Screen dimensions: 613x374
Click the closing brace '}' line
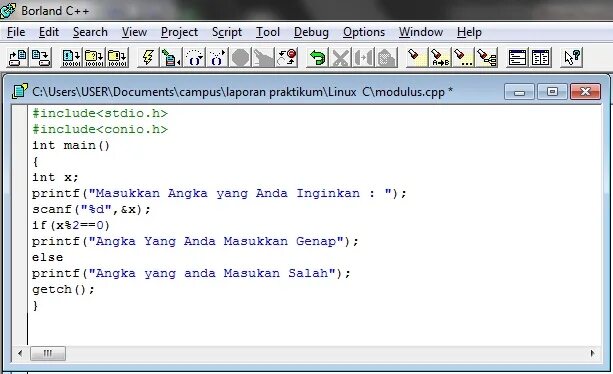pos(36,306)
